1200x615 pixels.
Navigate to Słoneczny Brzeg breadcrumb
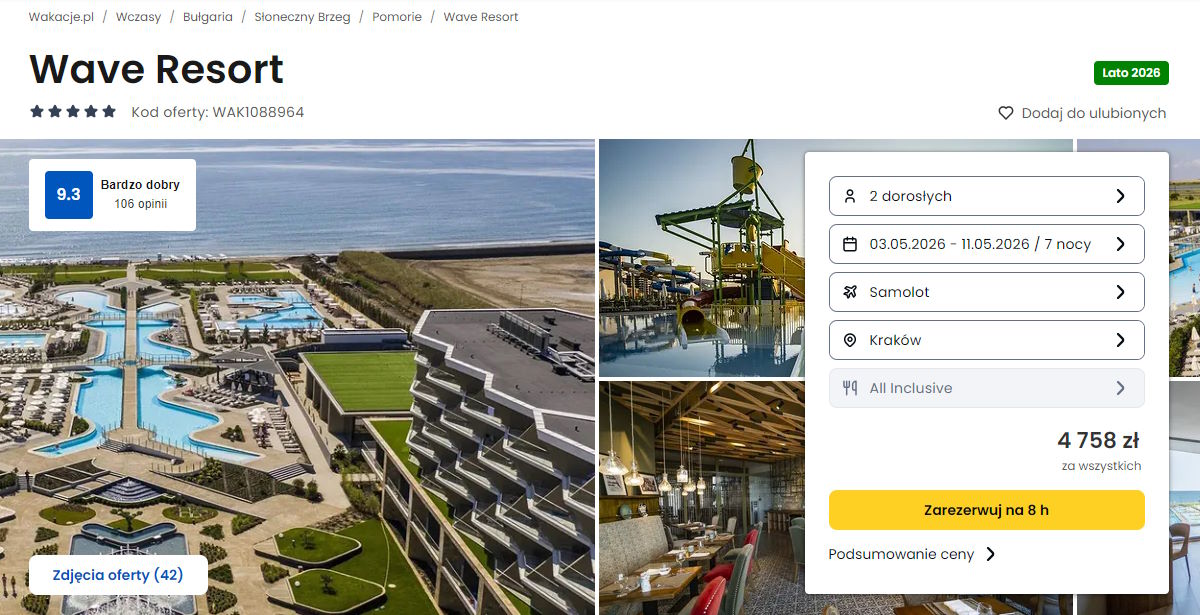(302, 17)
